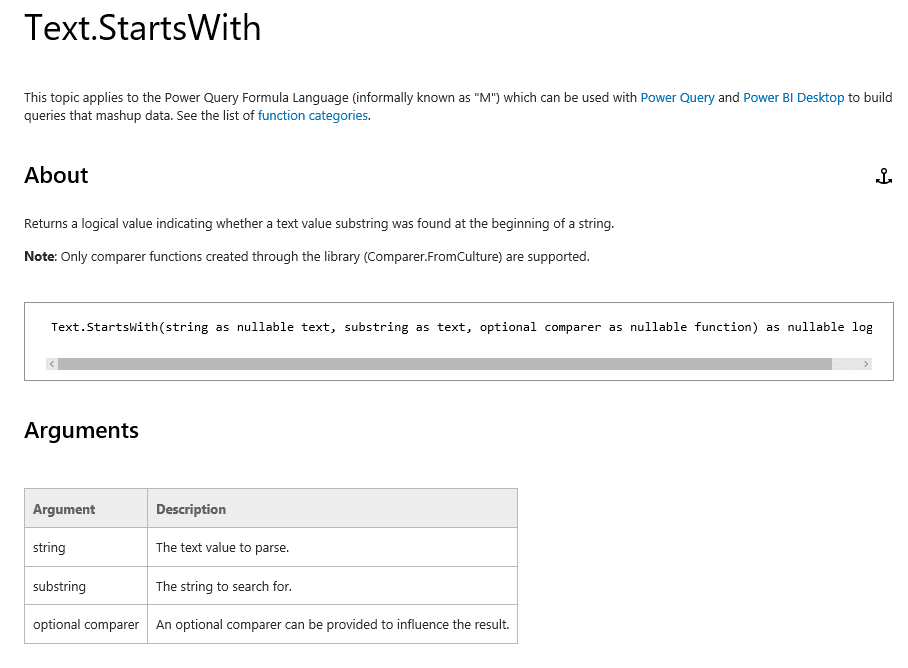The width and height of the screenshot is (908, 668).
Task: Click the 'The text value to parse' description
Action: pos(222,548)
